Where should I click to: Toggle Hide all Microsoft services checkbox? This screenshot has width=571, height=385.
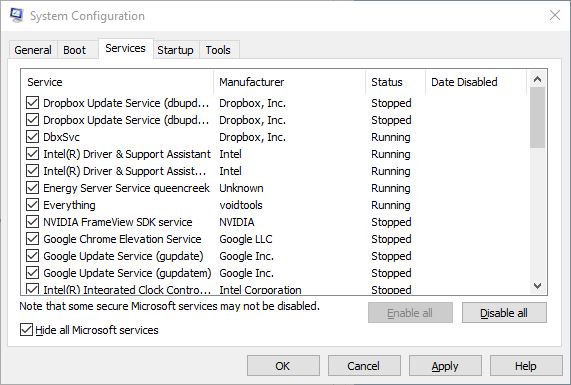coord(26,330)
